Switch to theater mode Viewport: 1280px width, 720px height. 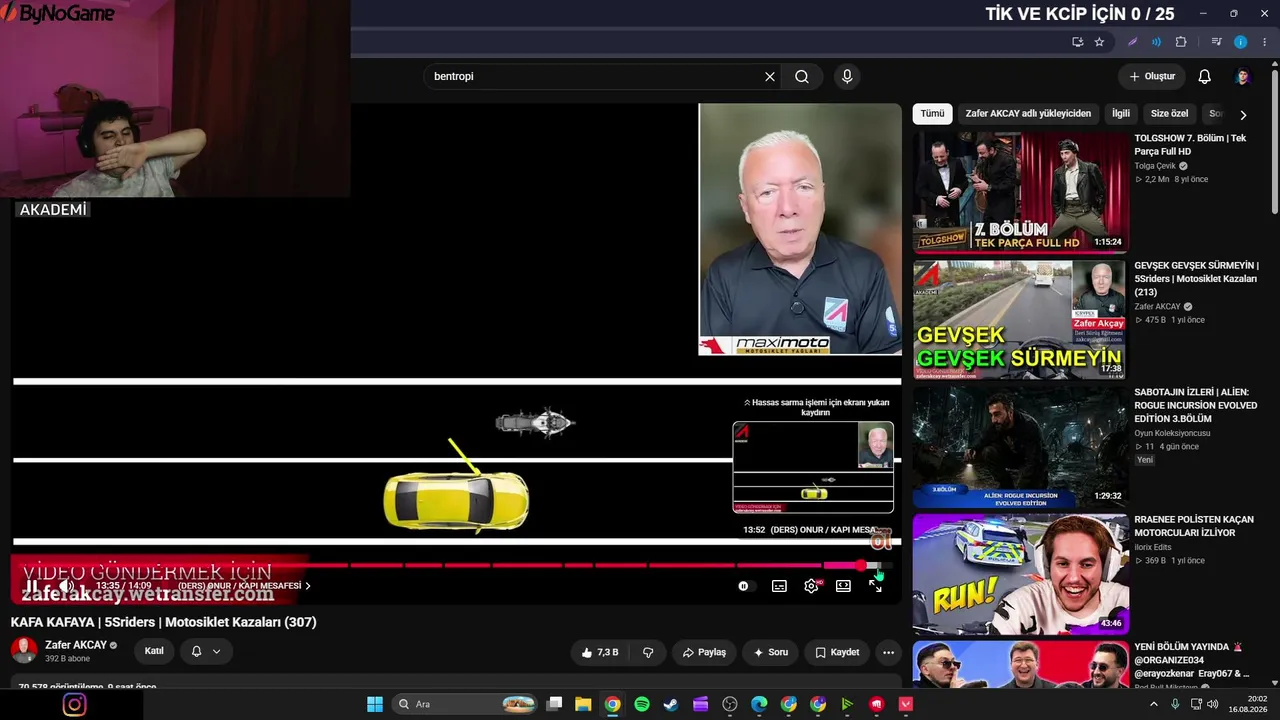843,586
